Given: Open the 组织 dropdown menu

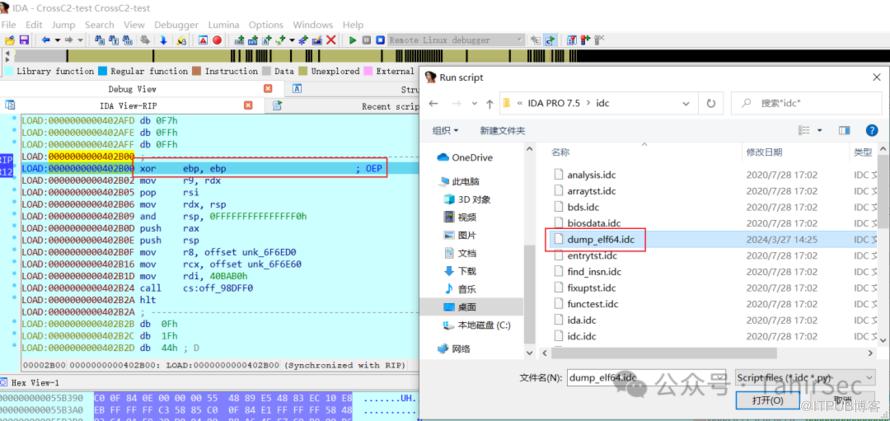Looking at the screenshot, I should click(445, 130).
